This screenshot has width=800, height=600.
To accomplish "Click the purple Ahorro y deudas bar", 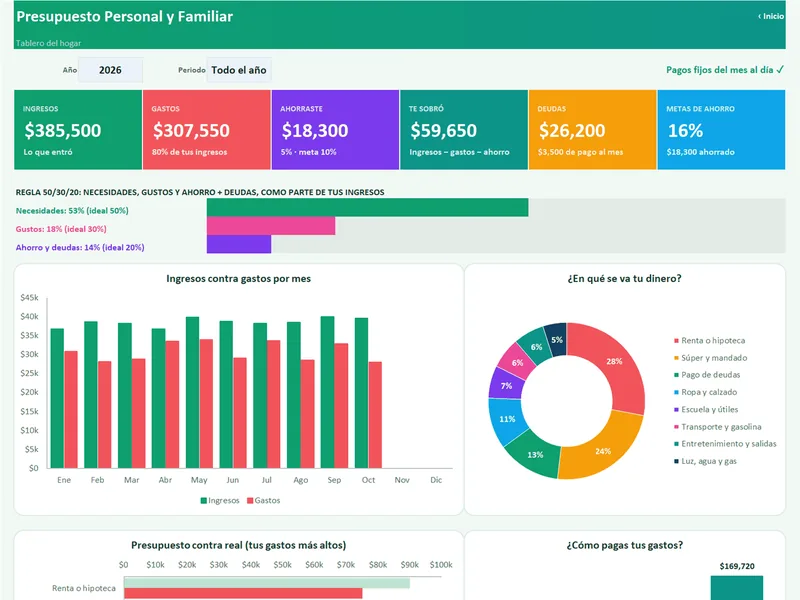I will coord(239,244).
